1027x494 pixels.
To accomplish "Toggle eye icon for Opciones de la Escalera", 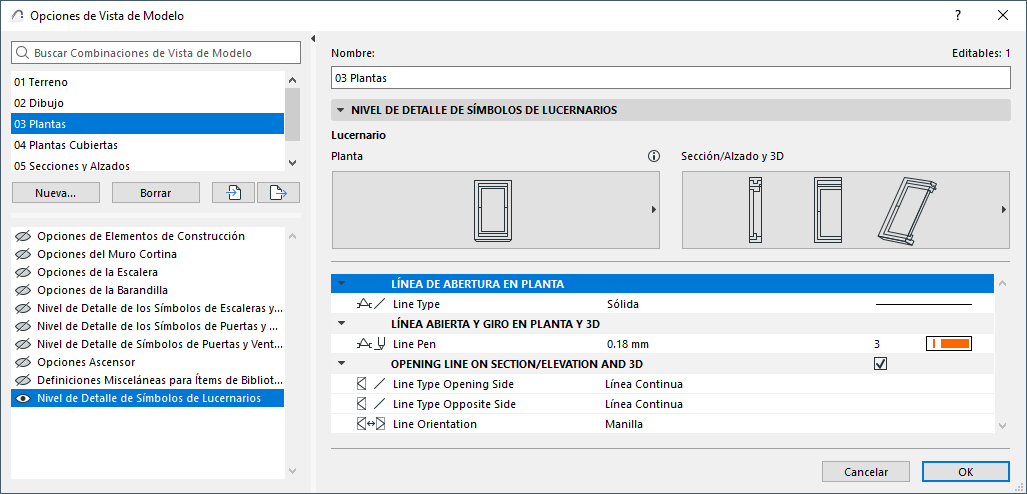I will tap(23, 272).
